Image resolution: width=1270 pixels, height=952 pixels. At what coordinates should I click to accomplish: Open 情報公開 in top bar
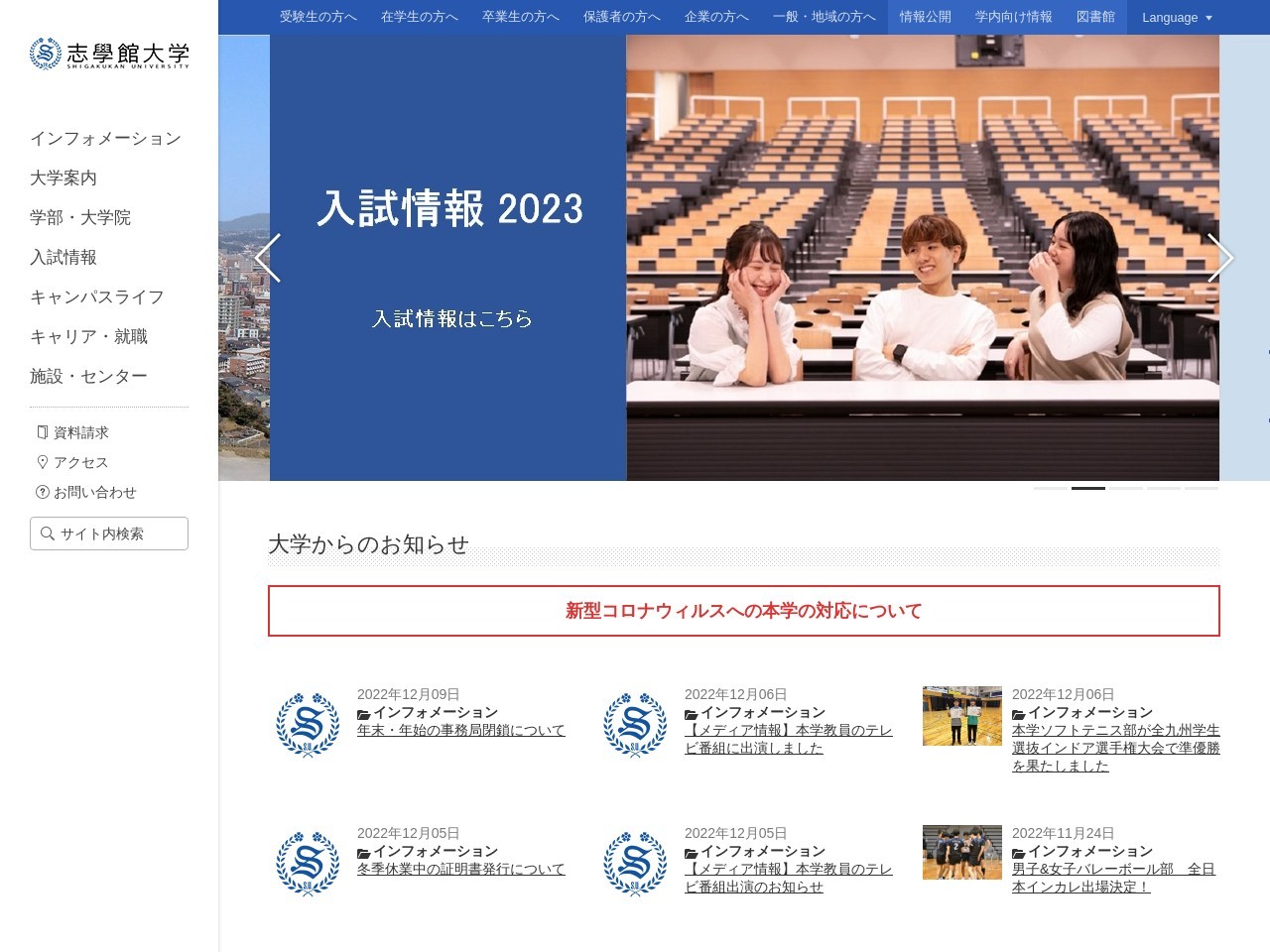pyautogui.click(x=926, y=17)
